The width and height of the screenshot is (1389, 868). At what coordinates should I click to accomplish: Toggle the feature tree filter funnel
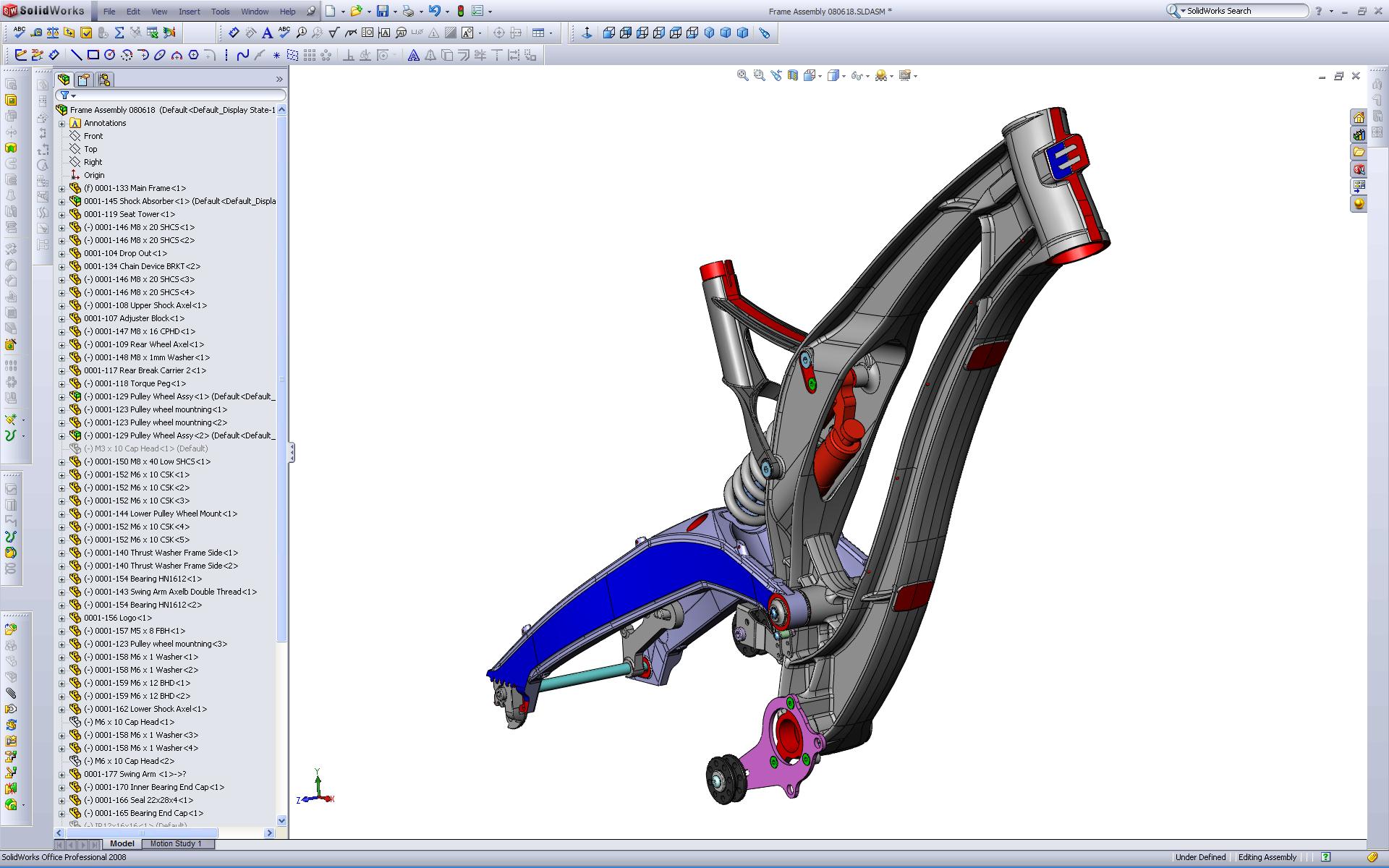click(x=64, y=95)
